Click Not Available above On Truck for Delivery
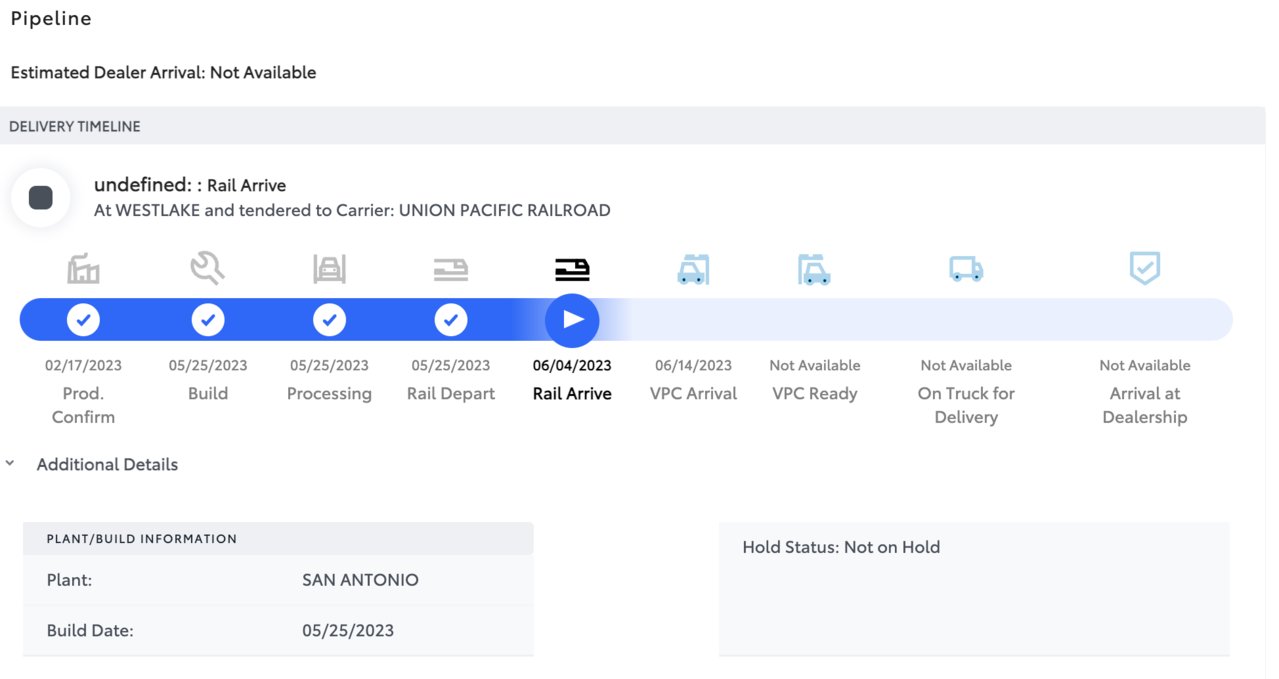The width and height of the screenshot is (1279, 679). click(x=966, y=365)
